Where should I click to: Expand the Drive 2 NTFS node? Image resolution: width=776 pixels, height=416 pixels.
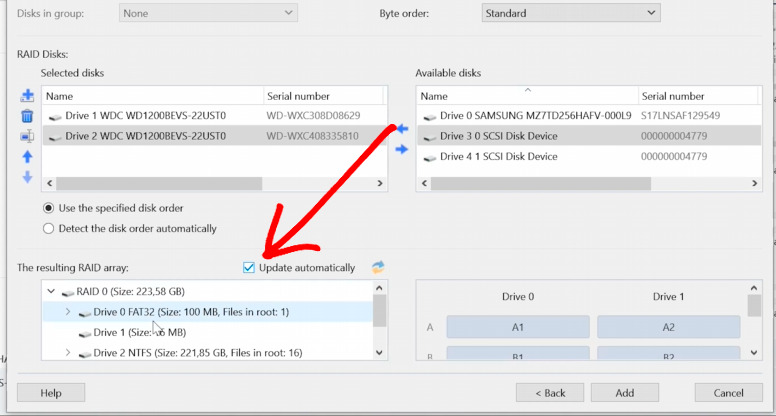click(68, 353)
